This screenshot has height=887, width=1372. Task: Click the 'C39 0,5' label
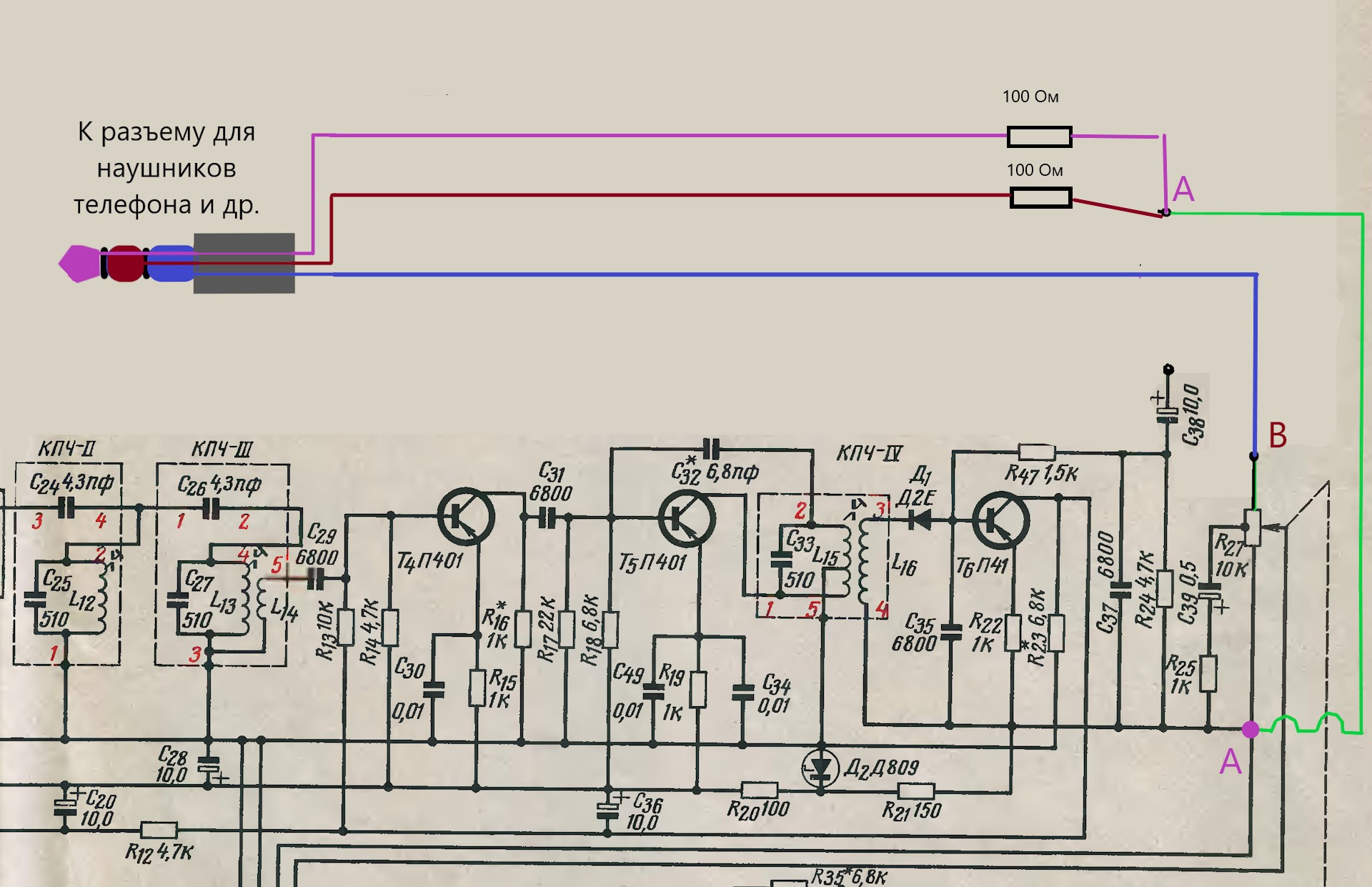pyautogui.click(x=1187, y=593)
